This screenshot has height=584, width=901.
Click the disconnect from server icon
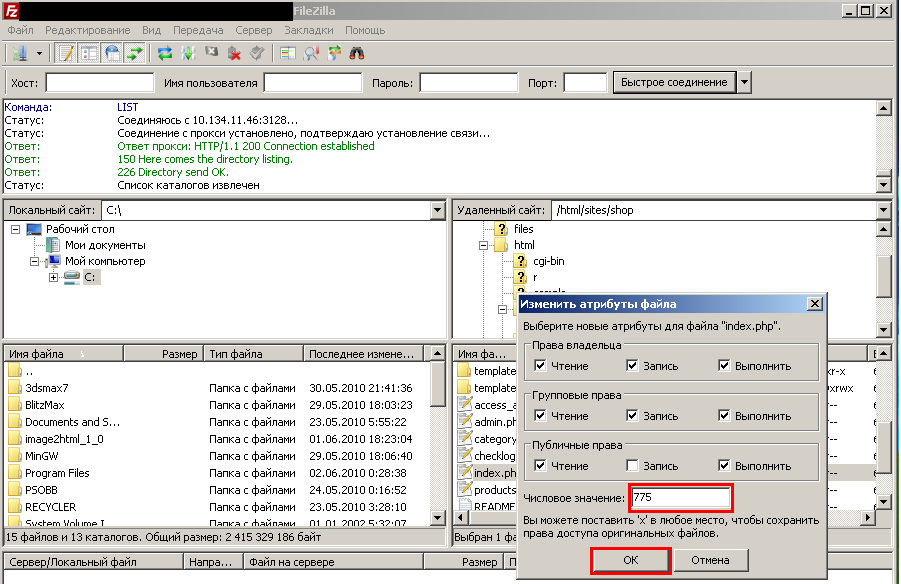[234, 53]
